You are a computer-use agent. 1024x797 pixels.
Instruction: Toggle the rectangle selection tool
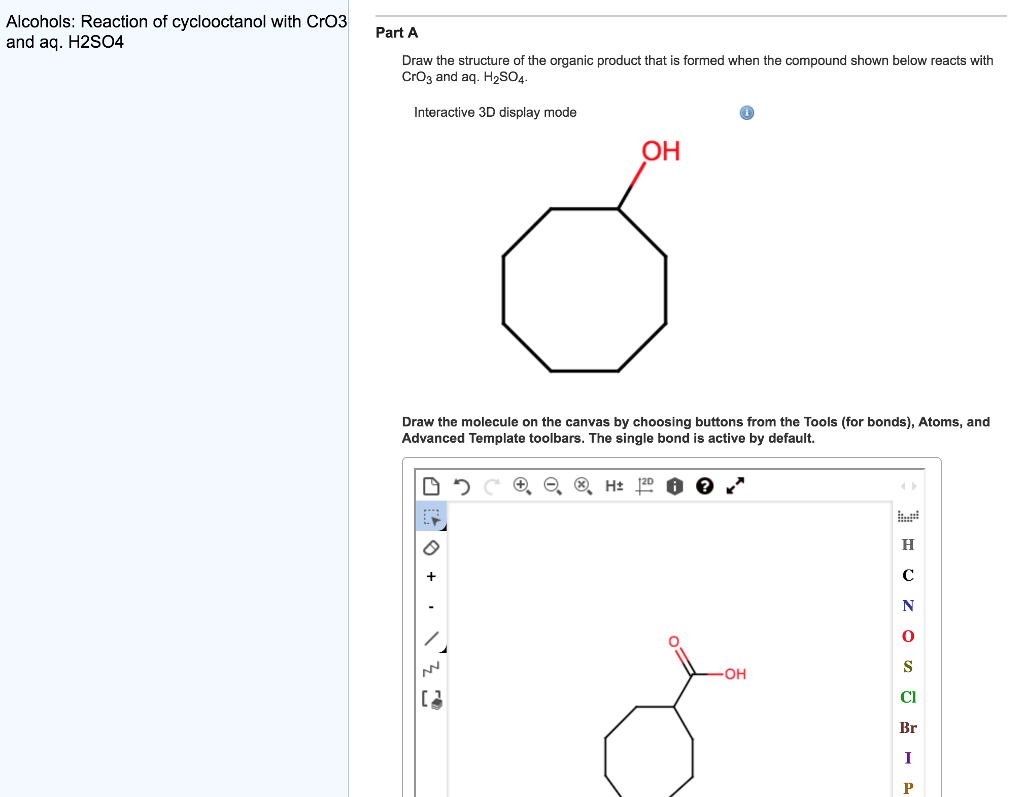pyautogui.click(x=431, y=517)
